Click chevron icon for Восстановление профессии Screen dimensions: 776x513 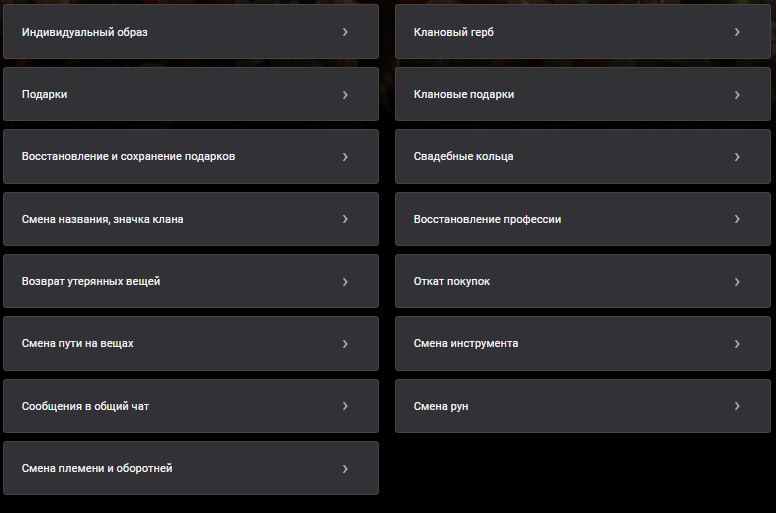coord(737,219)
